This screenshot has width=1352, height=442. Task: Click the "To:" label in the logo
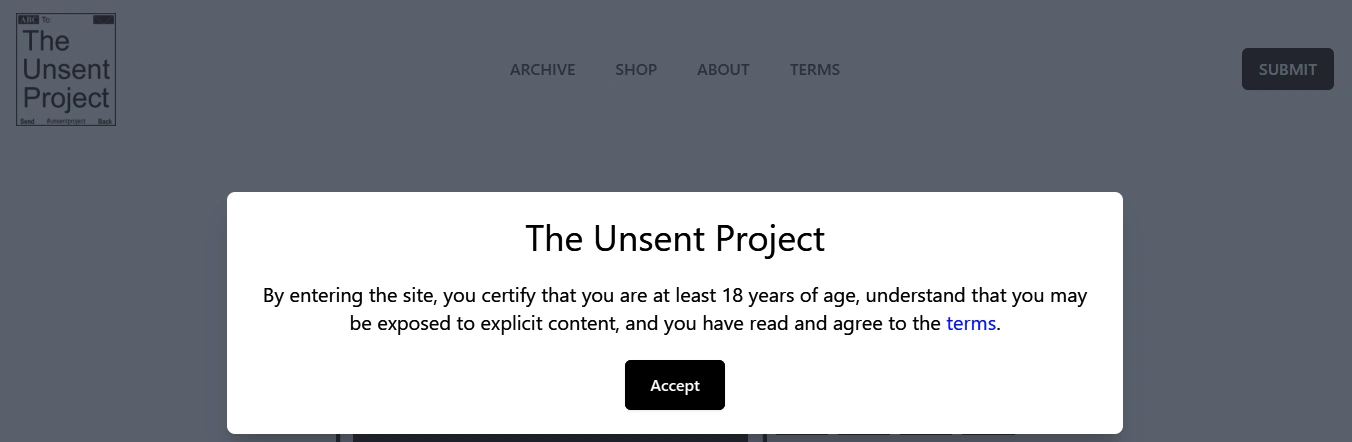tap(46, 19)
